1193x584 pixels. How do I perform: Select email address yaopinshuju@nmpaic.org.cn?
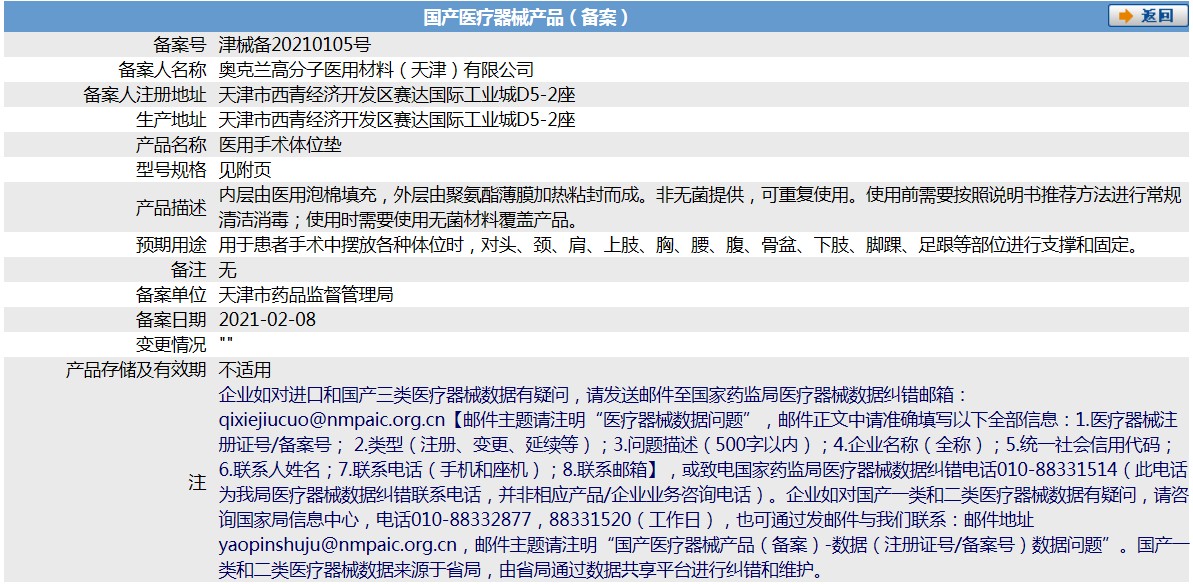pos(337,545)
